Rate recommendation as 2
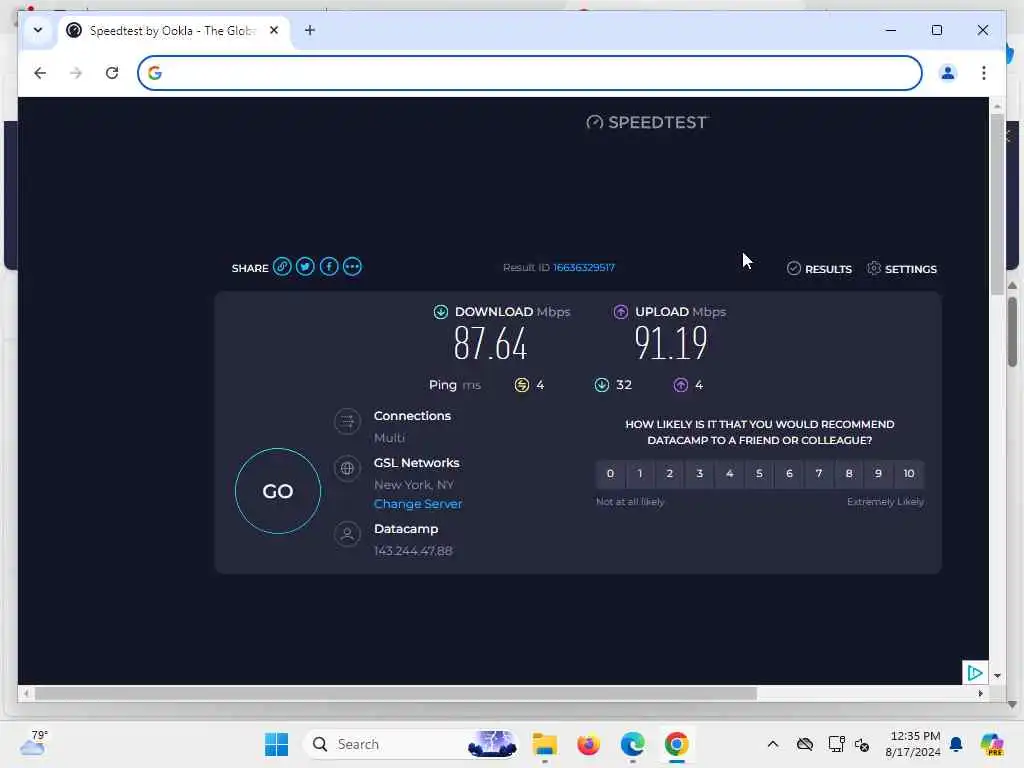Screen dimensions: 1024x768 (x=669, y=473)
